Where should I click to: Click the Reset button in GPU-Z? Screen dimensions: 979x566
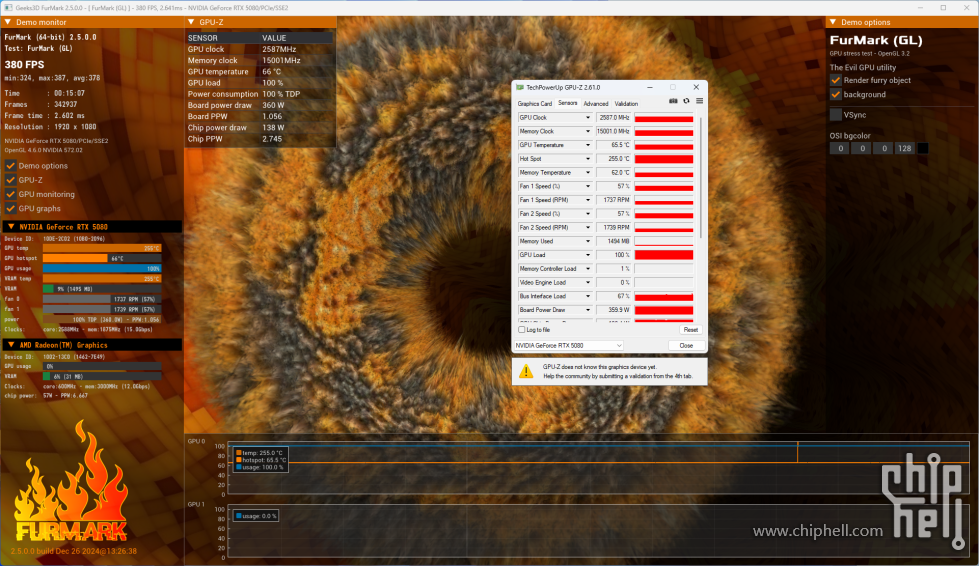coord(691,329)
